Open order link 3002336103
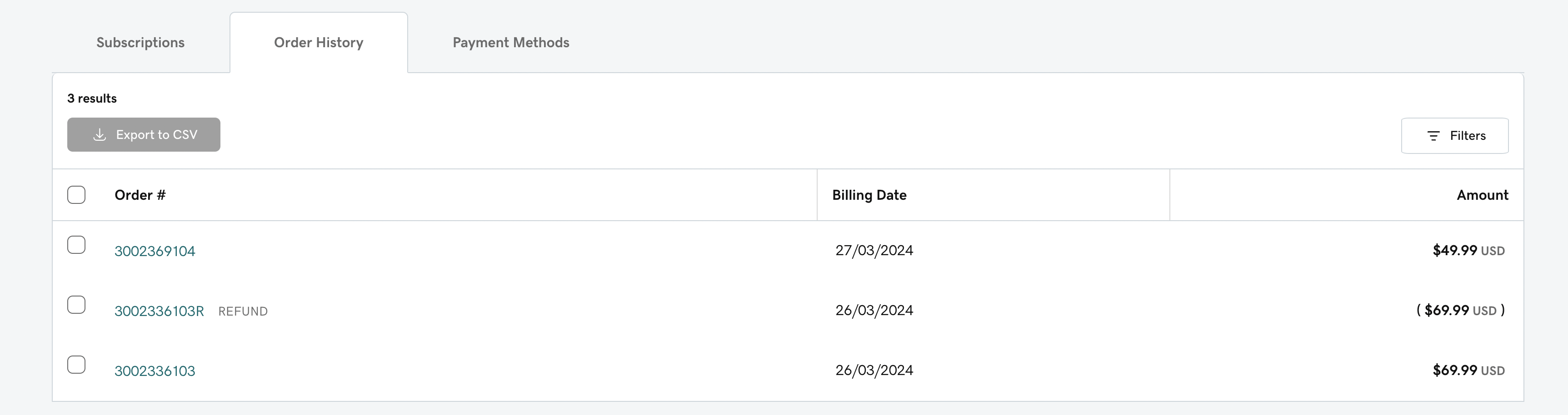The width and height of the screenshot is (1568, 415). [x=155, y=371]
